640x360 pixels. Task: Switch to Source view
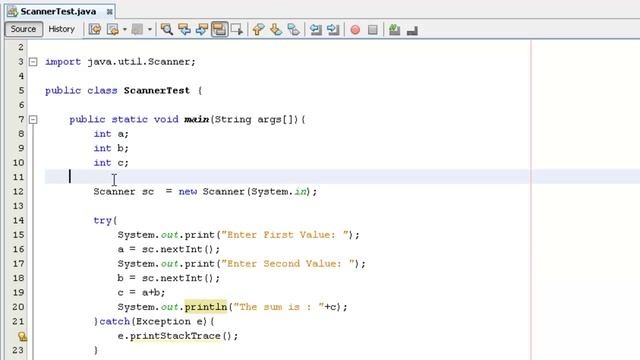pos(23,29)
